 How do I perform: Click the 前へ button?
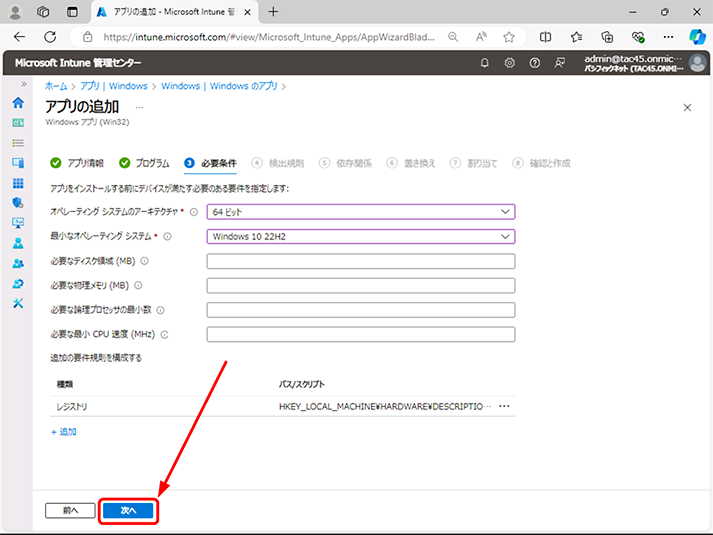pos(70,510)
